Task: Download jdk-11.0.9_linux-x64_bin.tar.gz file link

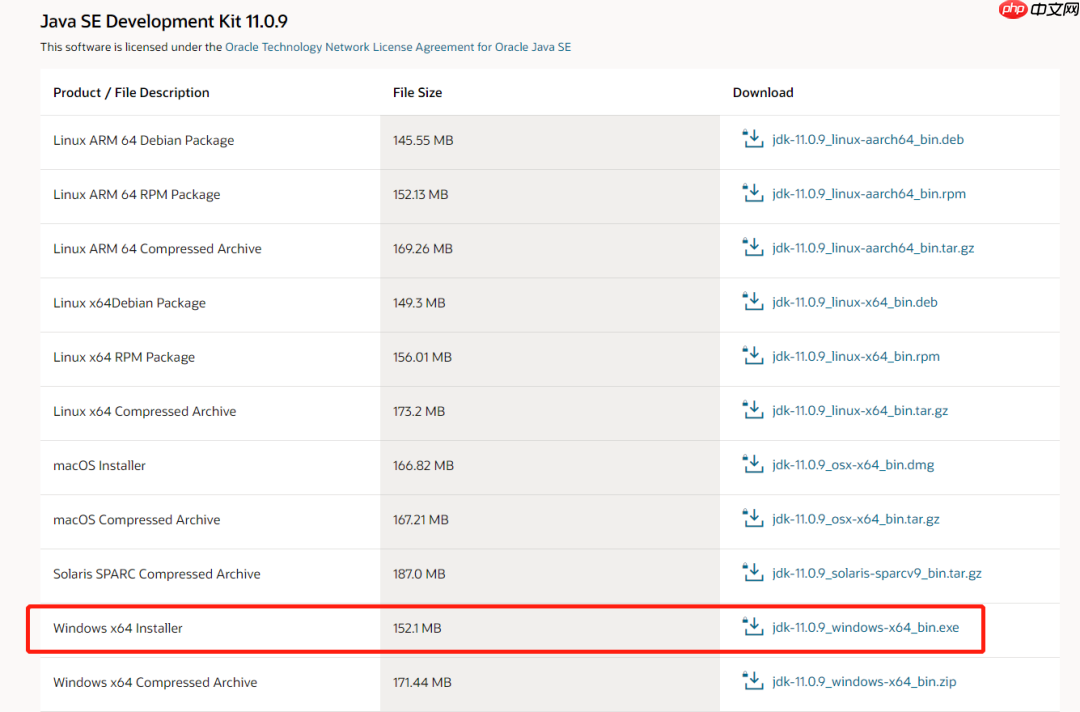Action: click(x=860, y=411)
